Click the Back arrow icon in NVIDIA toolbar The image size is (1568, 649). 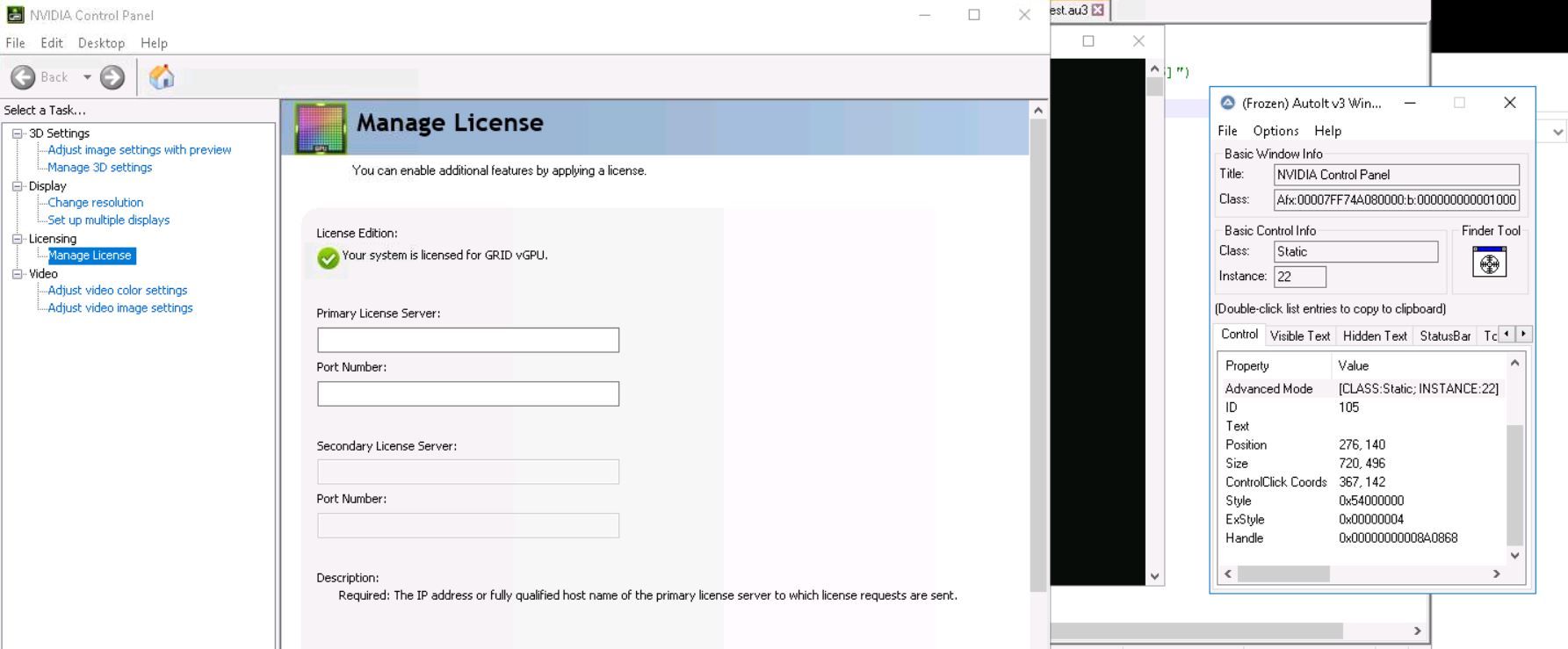(x=23, y=77)
